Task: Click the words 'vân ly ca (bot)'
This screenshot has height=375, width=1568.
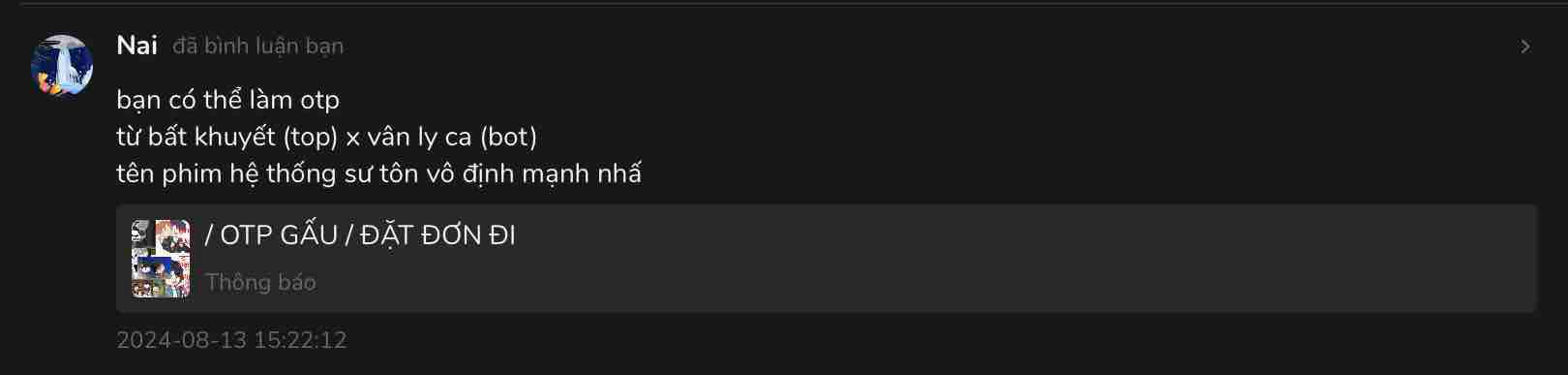Action: click(x=452, y=137)
